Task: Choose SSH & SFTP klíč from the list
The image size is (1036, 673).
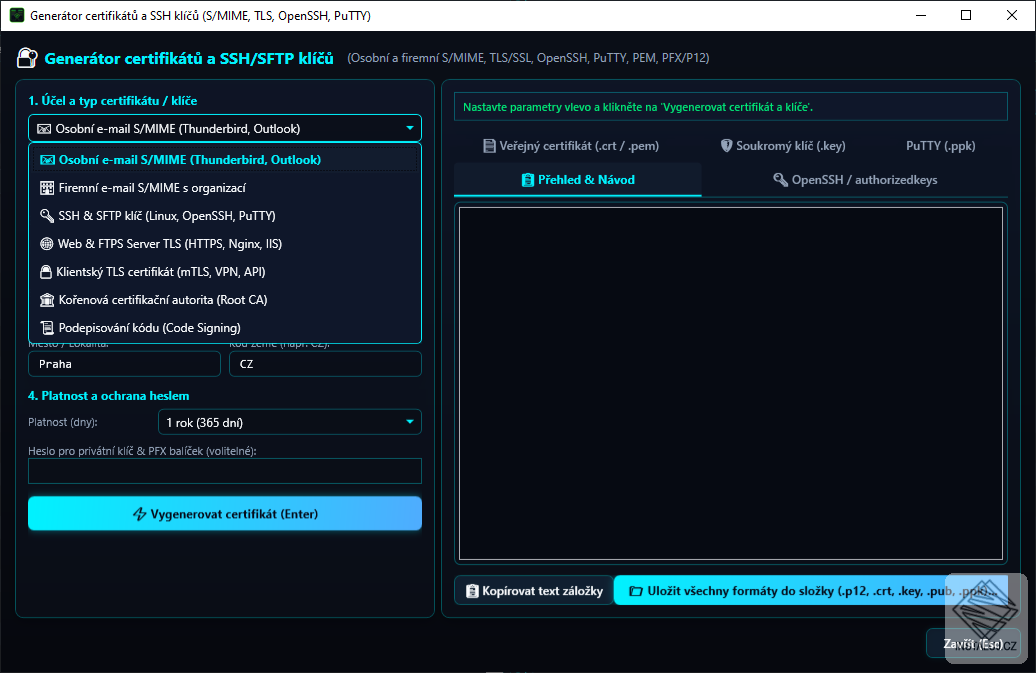Action: (225, 216)
